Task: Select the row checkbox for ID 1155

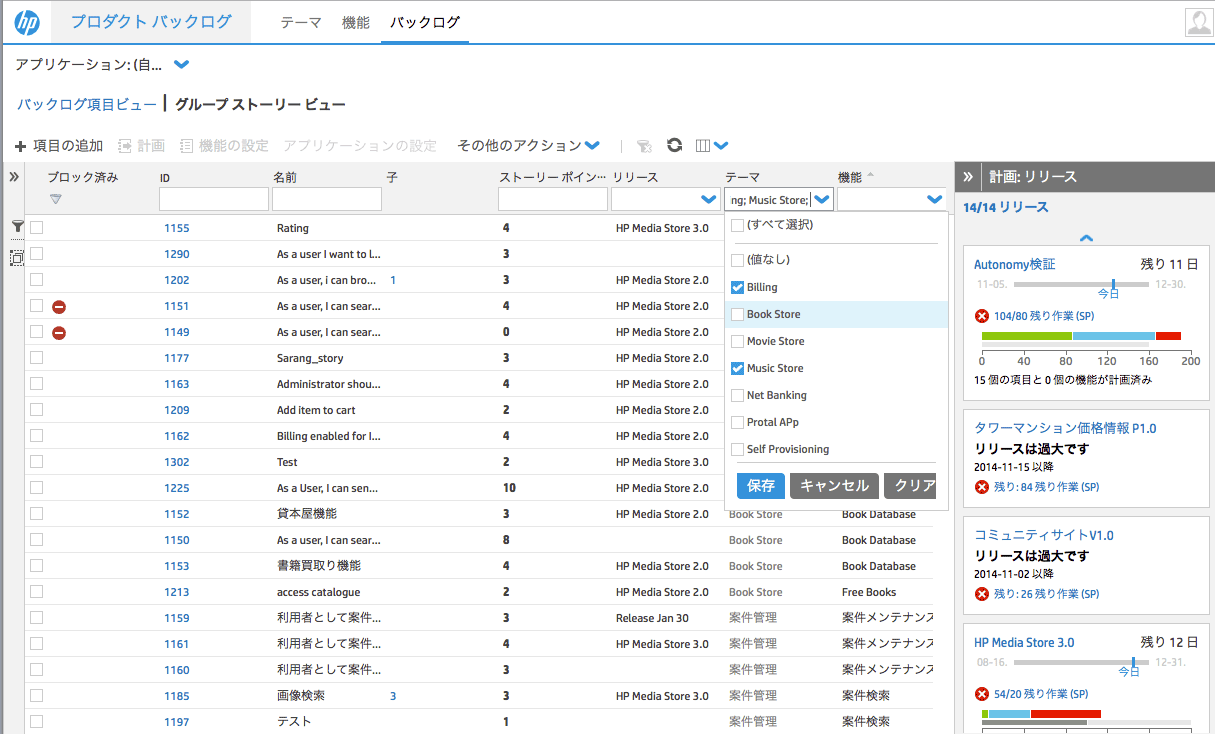Action: (x=36, y=228)
